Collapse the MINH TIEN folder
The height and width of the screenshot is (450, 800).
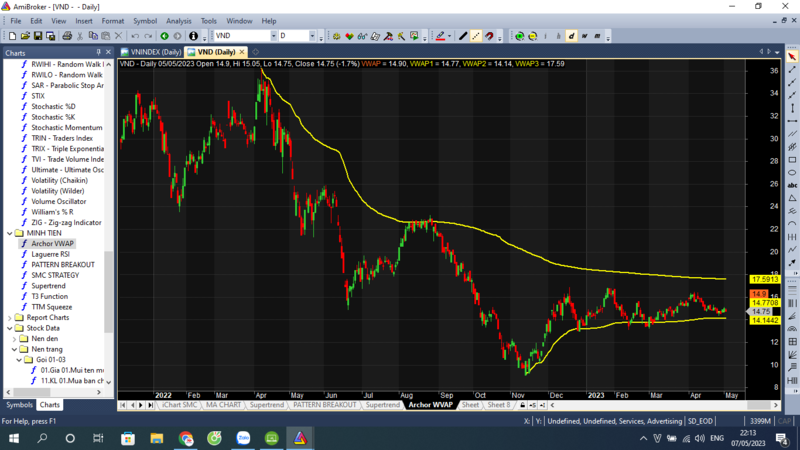(10, 233)
